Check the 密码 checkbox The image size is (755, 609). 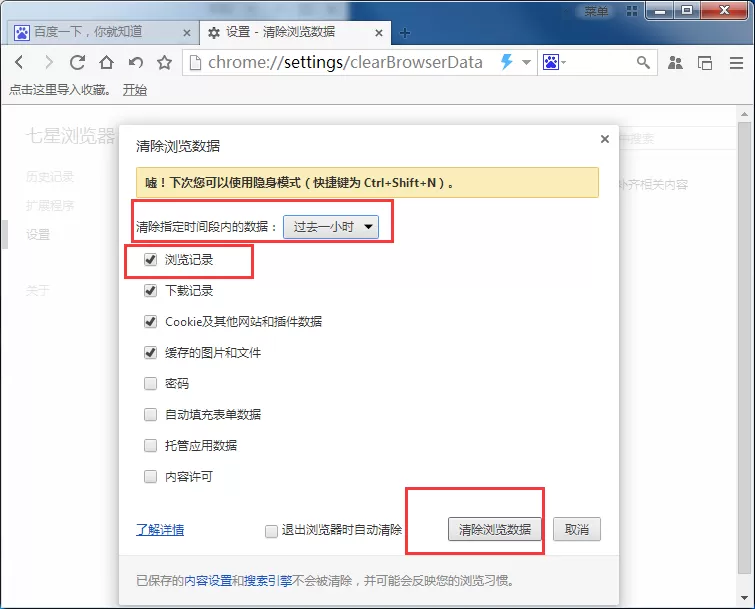pyautogui.click(x=150, y=383)
